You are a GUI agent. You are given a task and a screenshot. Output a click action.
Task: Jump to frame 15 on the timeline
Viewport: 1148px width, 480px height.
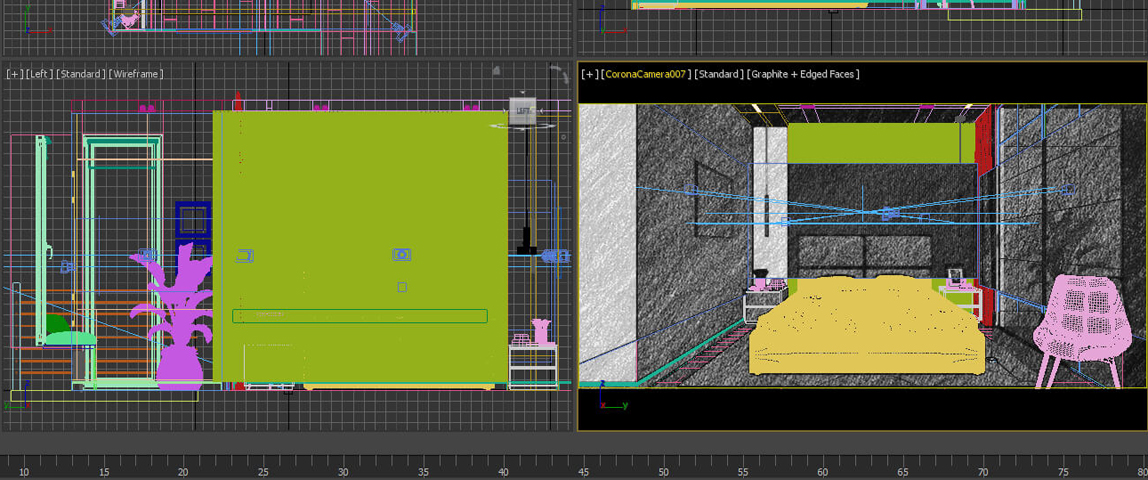coord(104,472)
